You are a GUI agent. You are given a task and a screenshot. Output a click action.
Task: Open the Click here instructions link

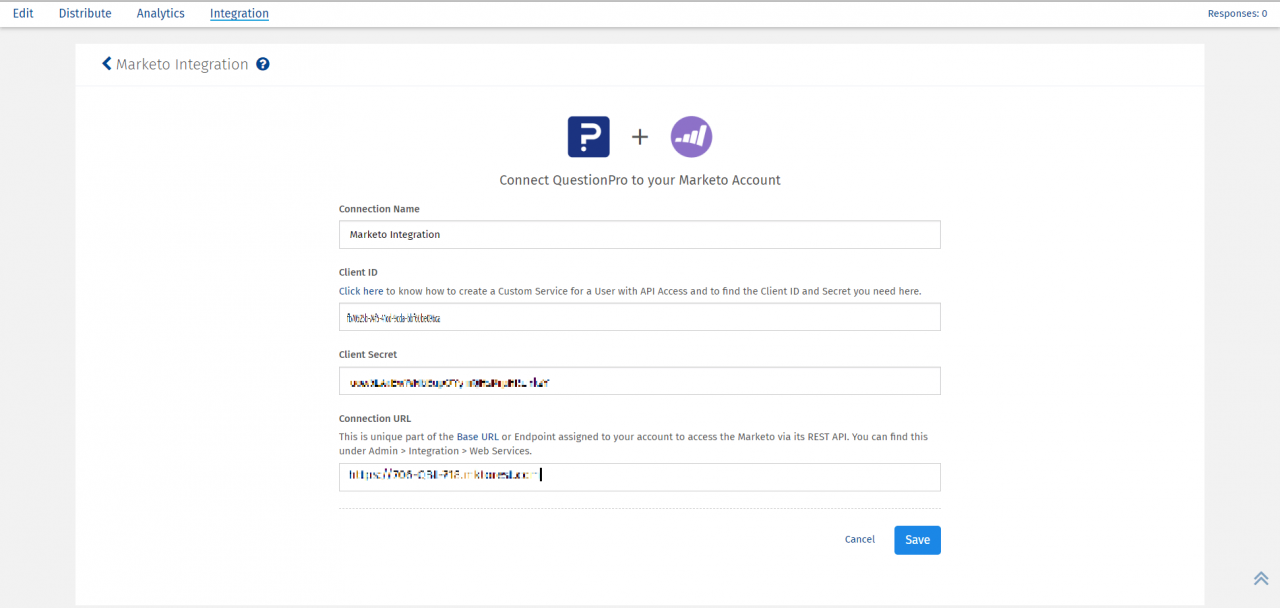pyautogui.click(x=360, y=291)
